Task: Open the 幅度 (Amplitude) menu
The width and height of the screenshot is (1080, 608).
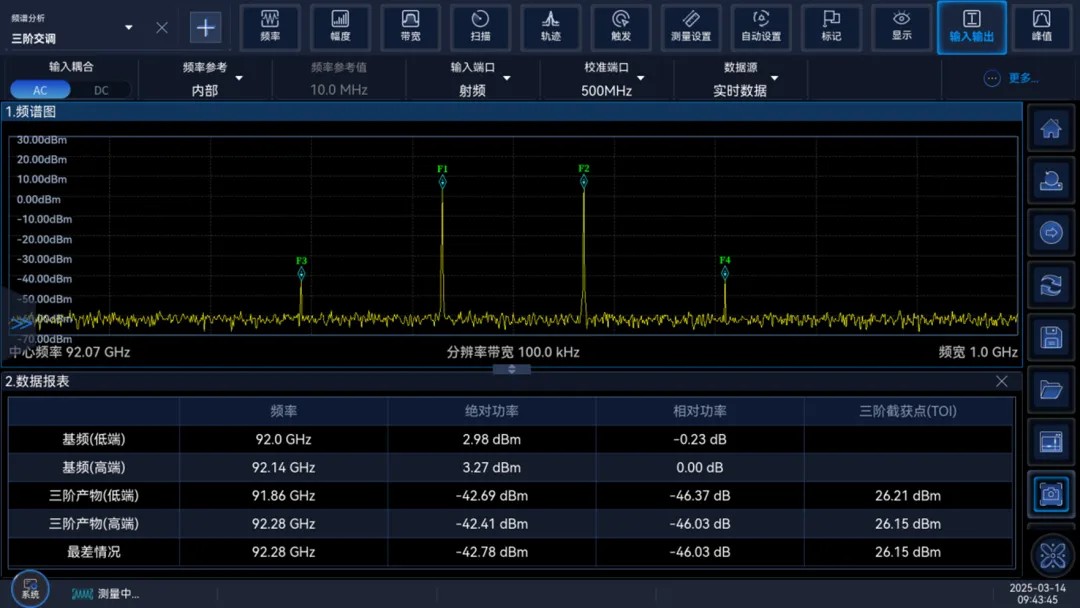Action: tap(340, 27)
